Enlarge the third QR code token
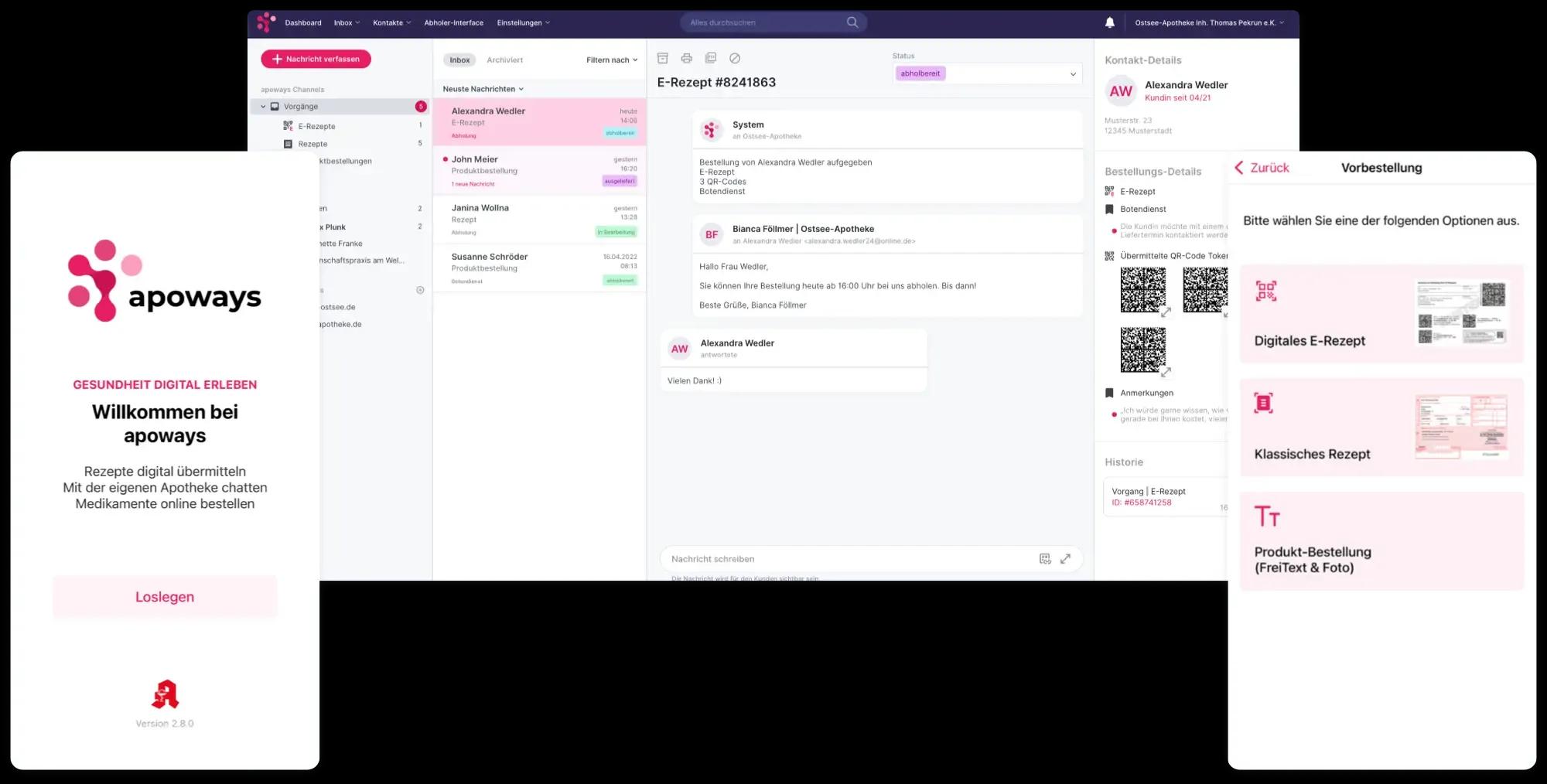This screenshot has height=784, width=1547. coord(1166,372)
